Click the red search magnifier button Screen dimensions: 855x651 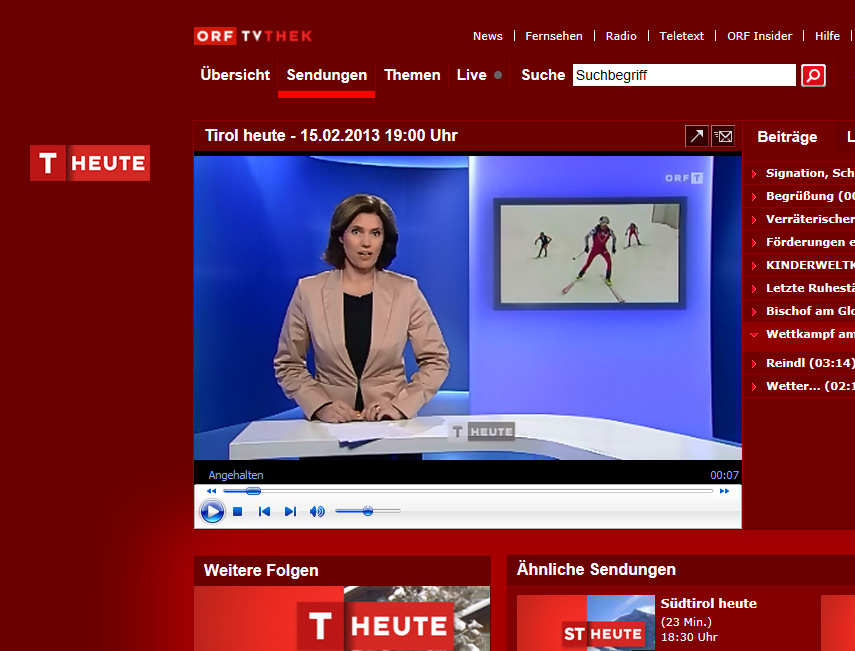(x=813, y=75)
